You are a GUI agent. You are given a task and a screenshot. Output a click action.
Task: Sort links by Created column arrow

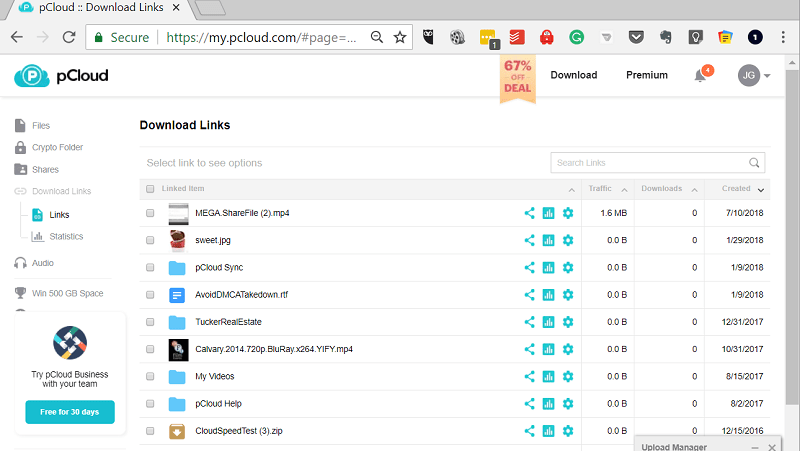coord(761,189)
